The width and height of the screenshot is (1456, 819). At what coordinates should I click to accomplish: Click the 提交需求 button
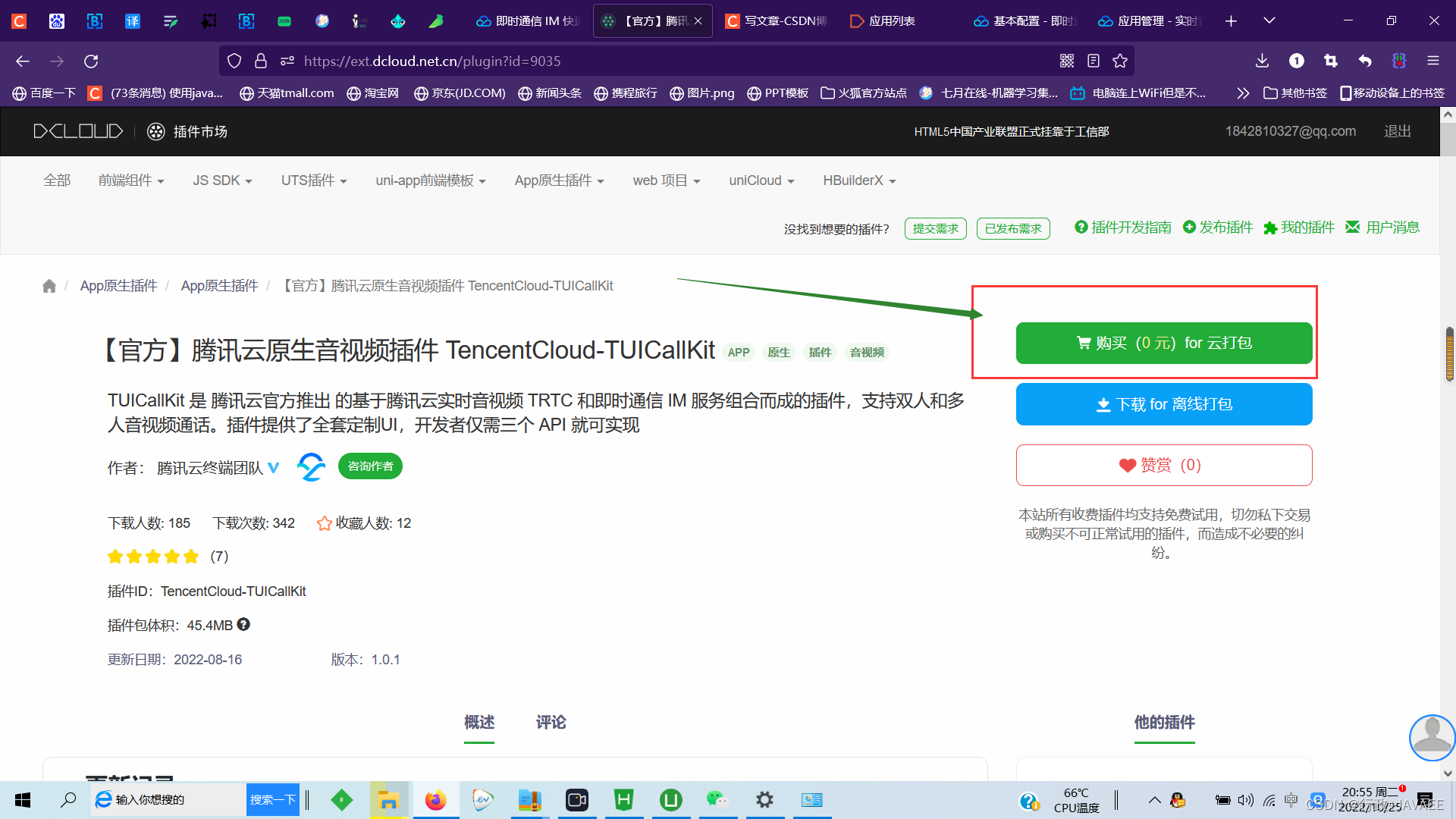pyautogui.click(x=935, y=229)
